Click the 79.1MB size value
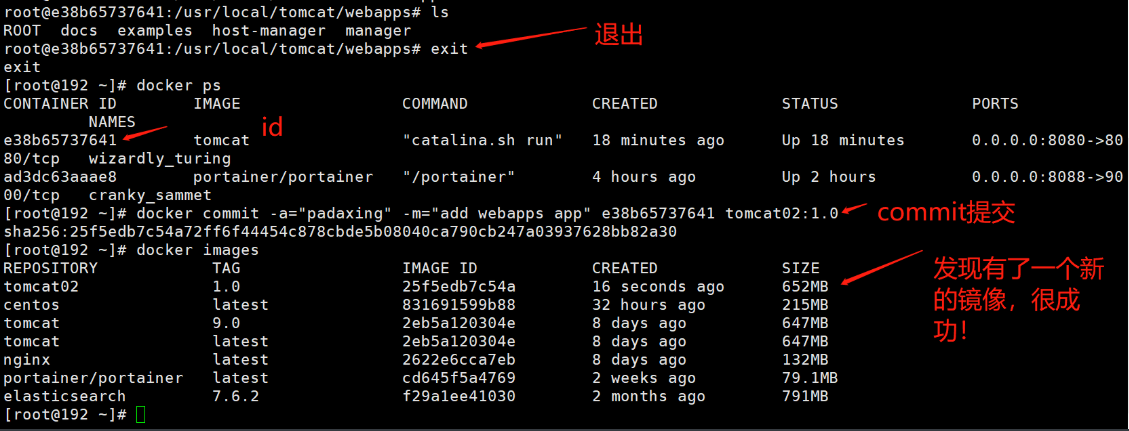The height and width of the screenshot is (431, 1129). coord(810,378)
